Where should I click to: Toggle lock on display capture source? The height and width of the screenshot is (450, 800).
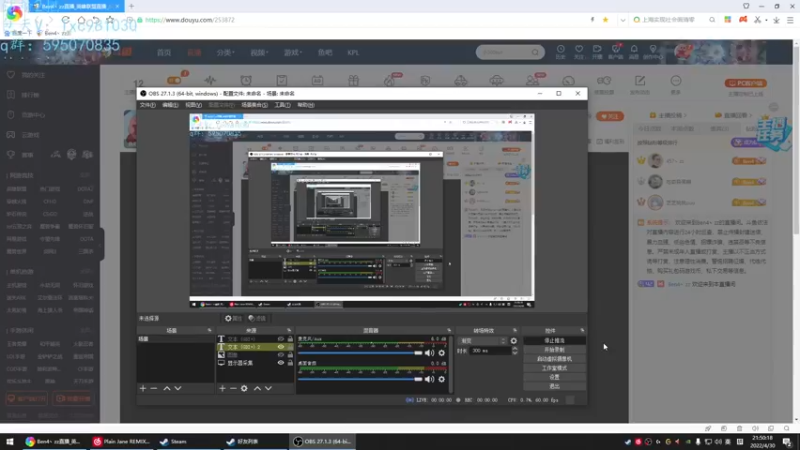coord(290,363)
